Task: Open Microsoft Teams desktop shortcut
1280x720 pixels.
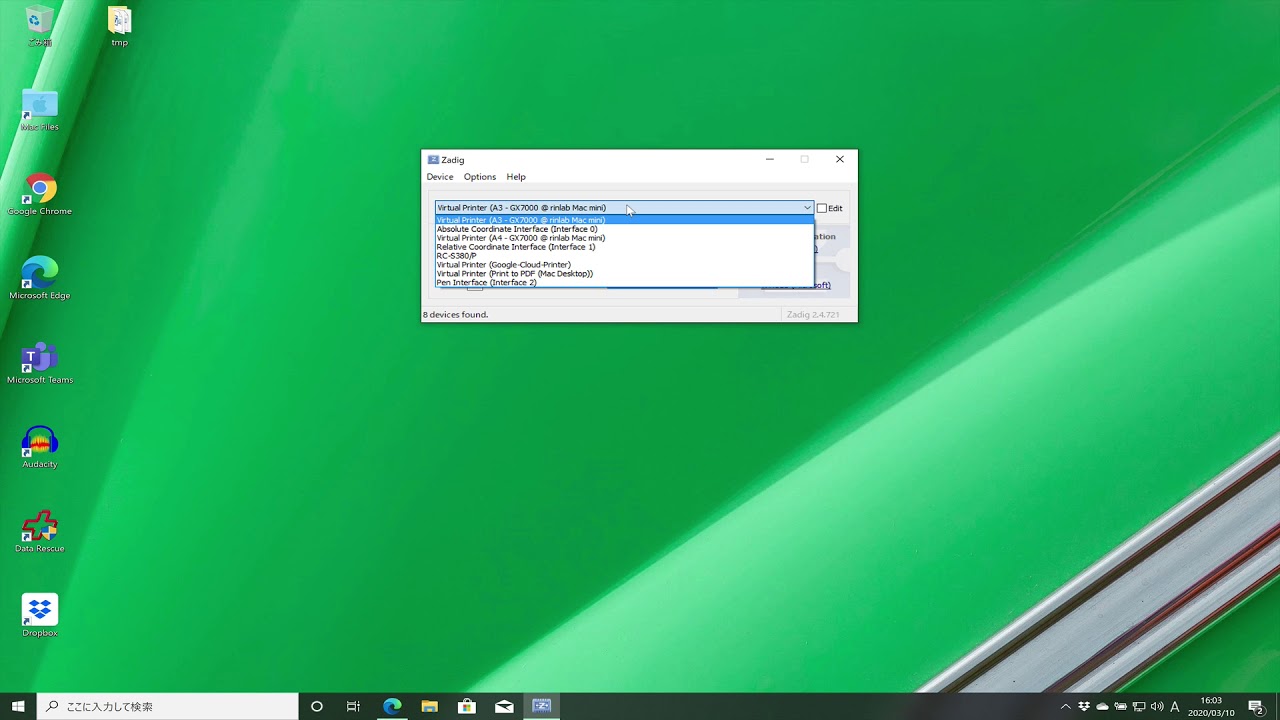Action: click(x=40, y=363)
